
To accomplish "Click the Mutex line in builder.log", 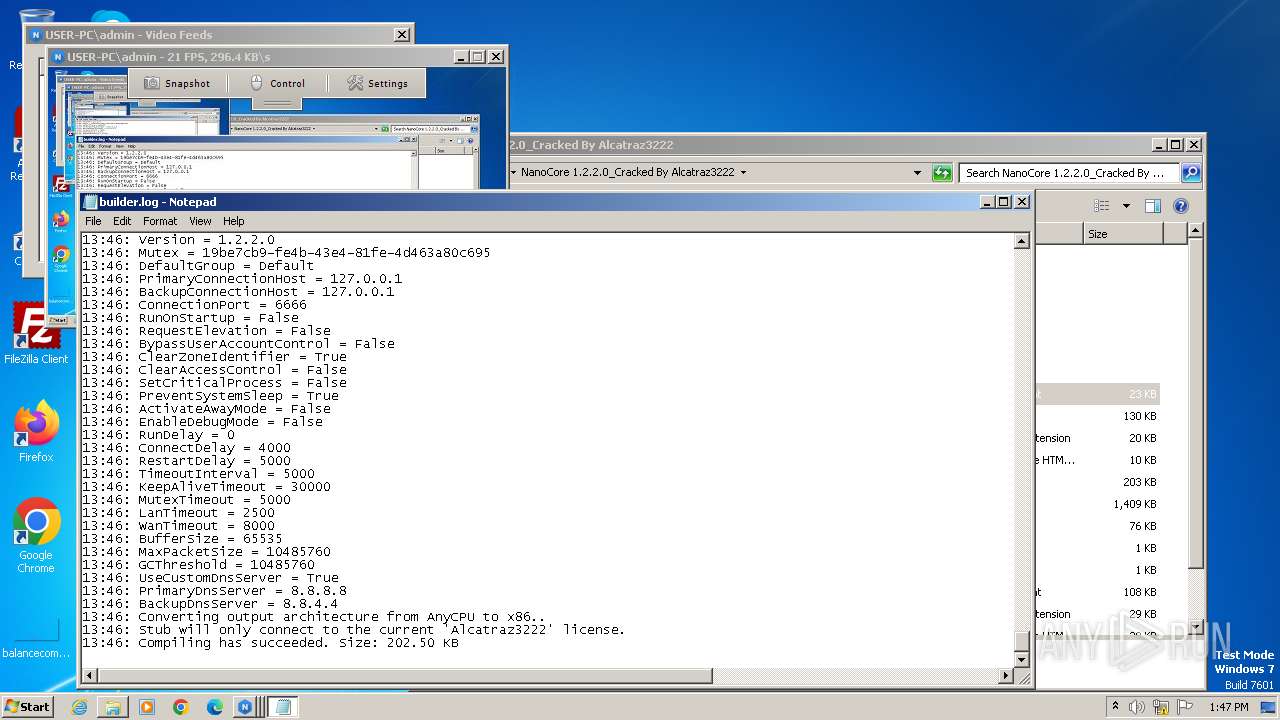I will pyautogui.click(x=286, y=253).
